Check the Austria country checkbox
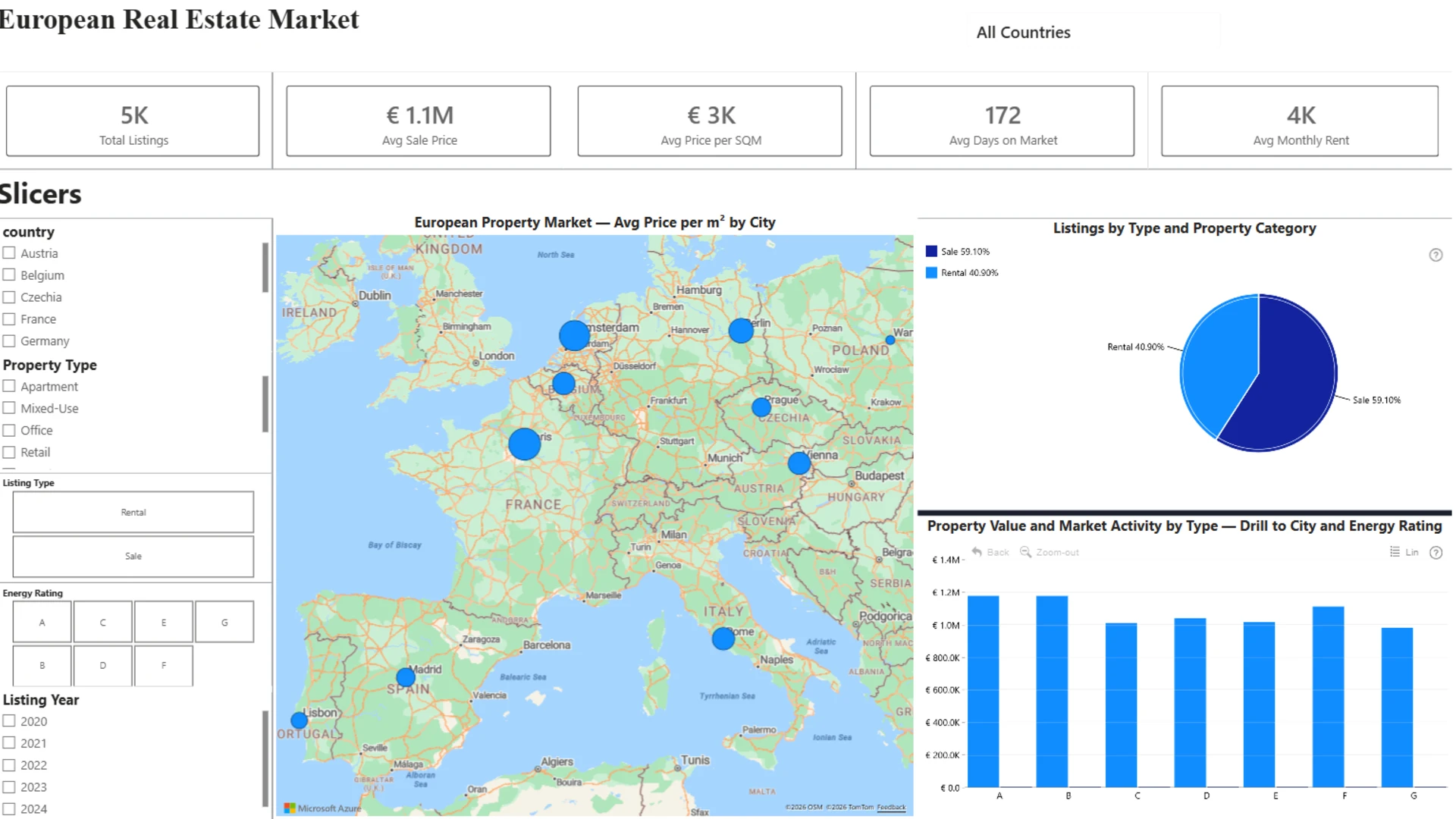1456x819 pixels. point(9,253)
